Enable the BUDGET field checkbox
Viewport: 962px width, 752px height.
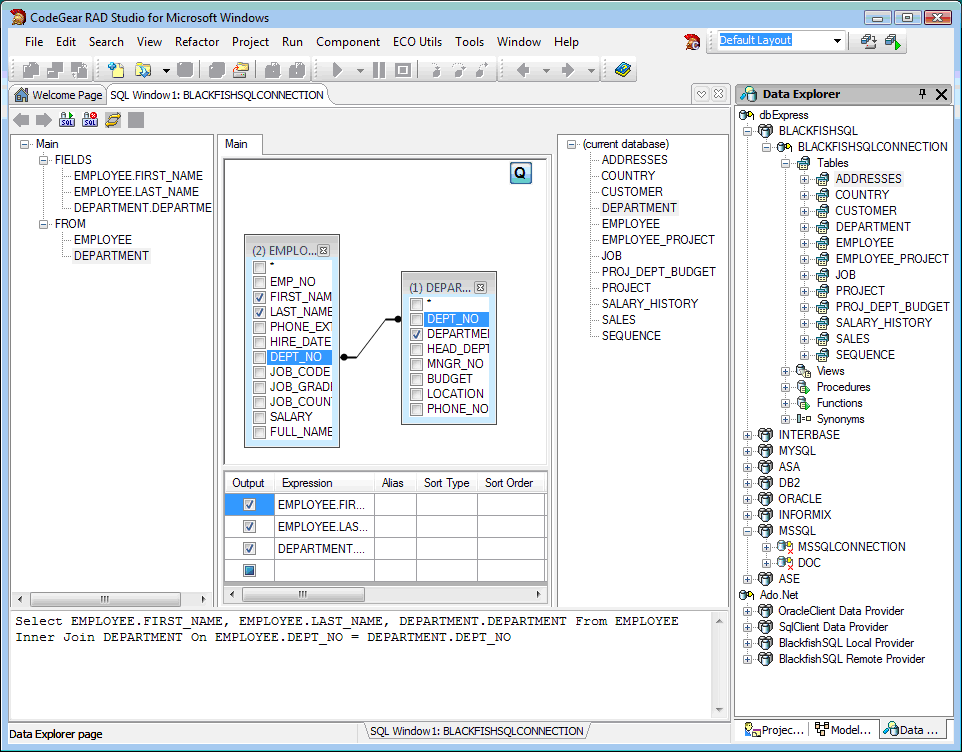click(416, 379)
